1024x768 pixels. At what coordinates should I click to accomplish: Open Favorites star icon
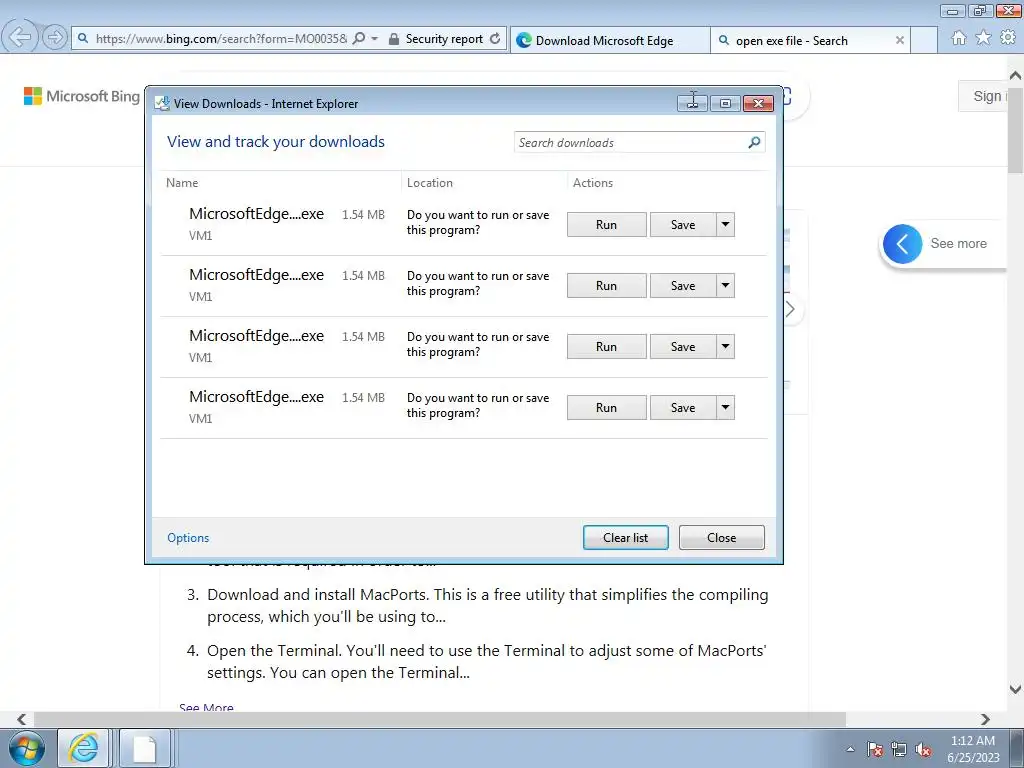click(983, 38)
